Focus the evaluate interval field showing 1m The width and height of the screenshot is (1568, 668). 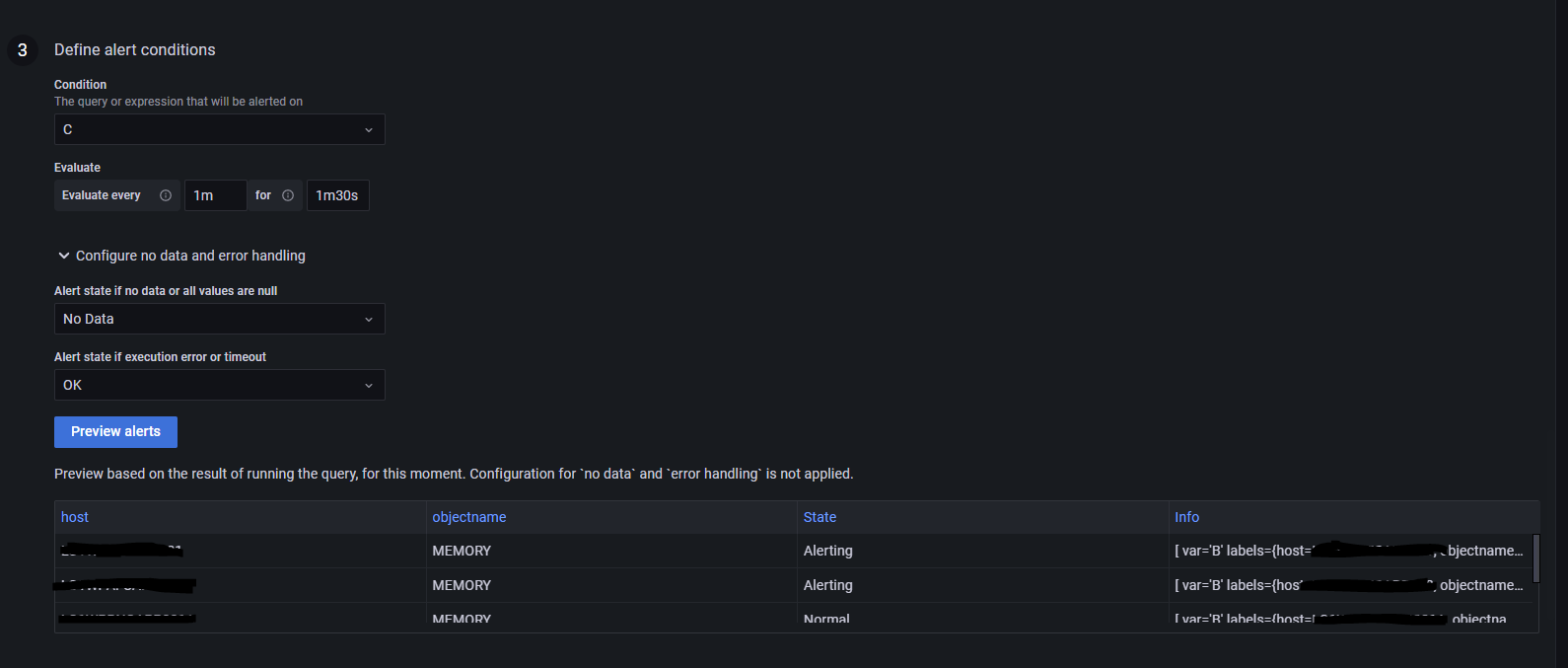click(x=214, y=195)
